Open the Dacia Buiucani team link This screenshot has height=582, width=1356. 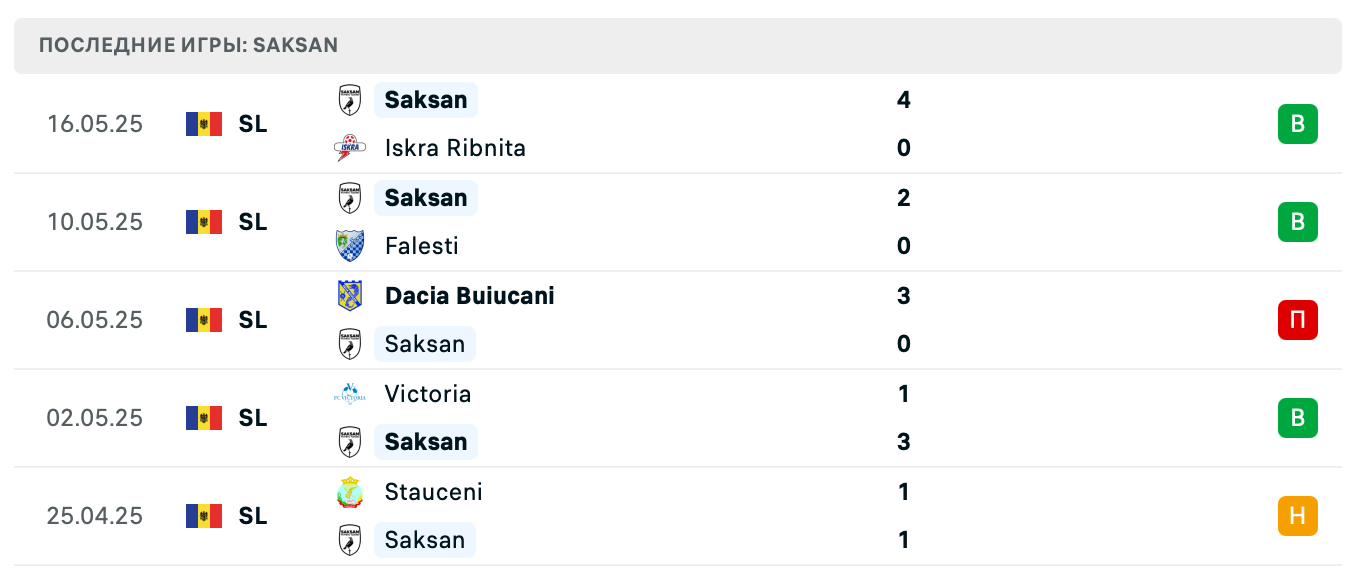pos(469,296)
